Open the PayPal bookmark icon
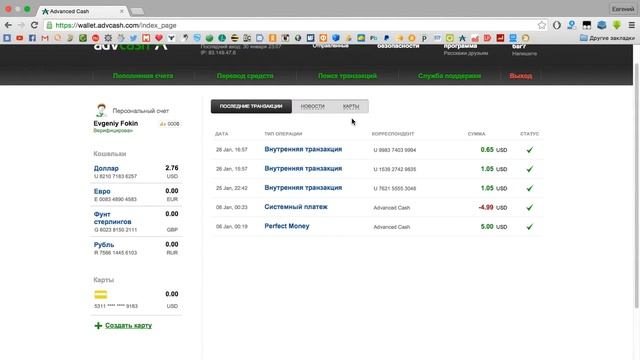The image size is (640, 360). 386,38
